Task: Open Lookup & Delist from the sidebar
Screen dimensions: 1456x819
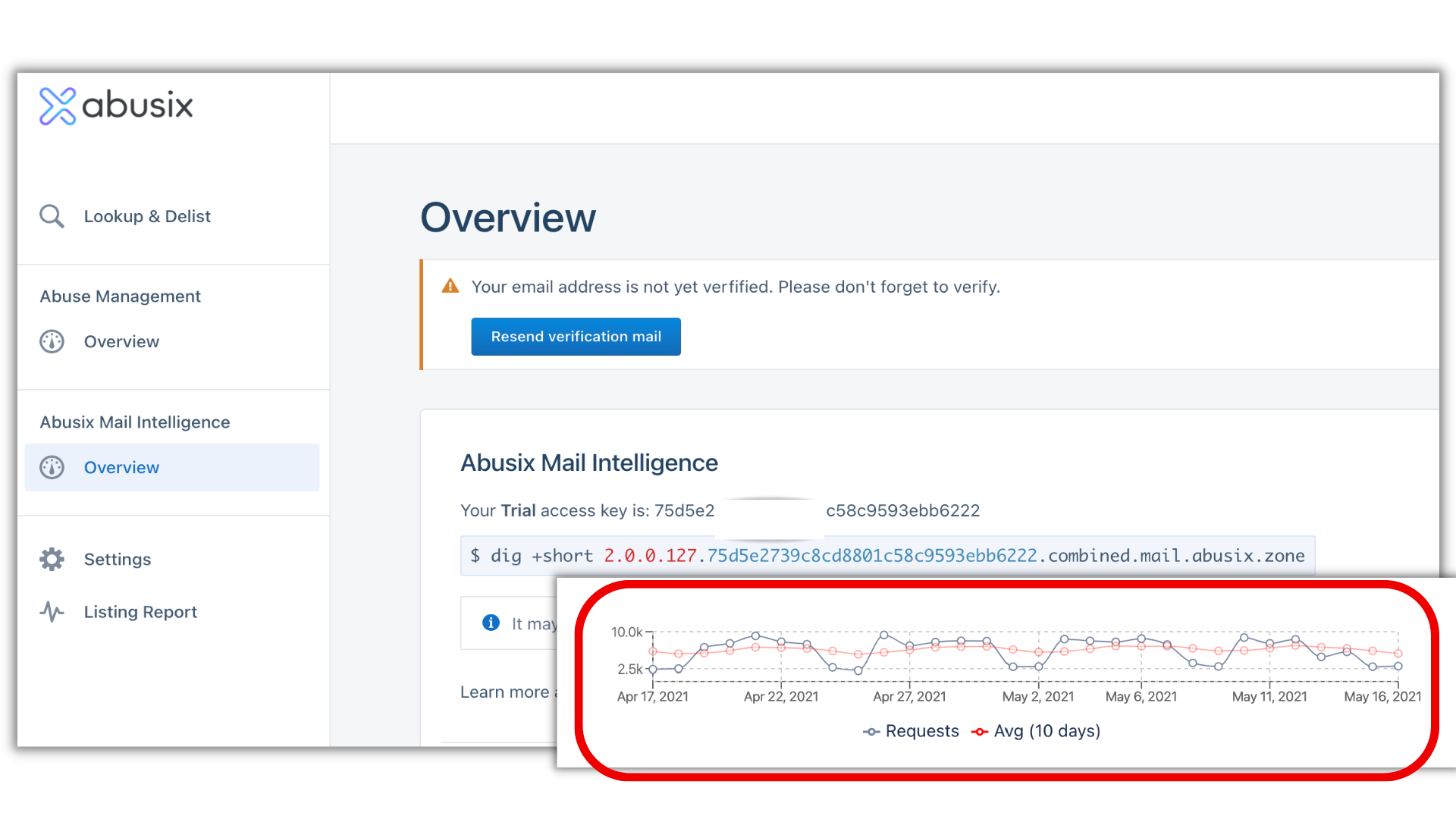Action: pos(146,216)
